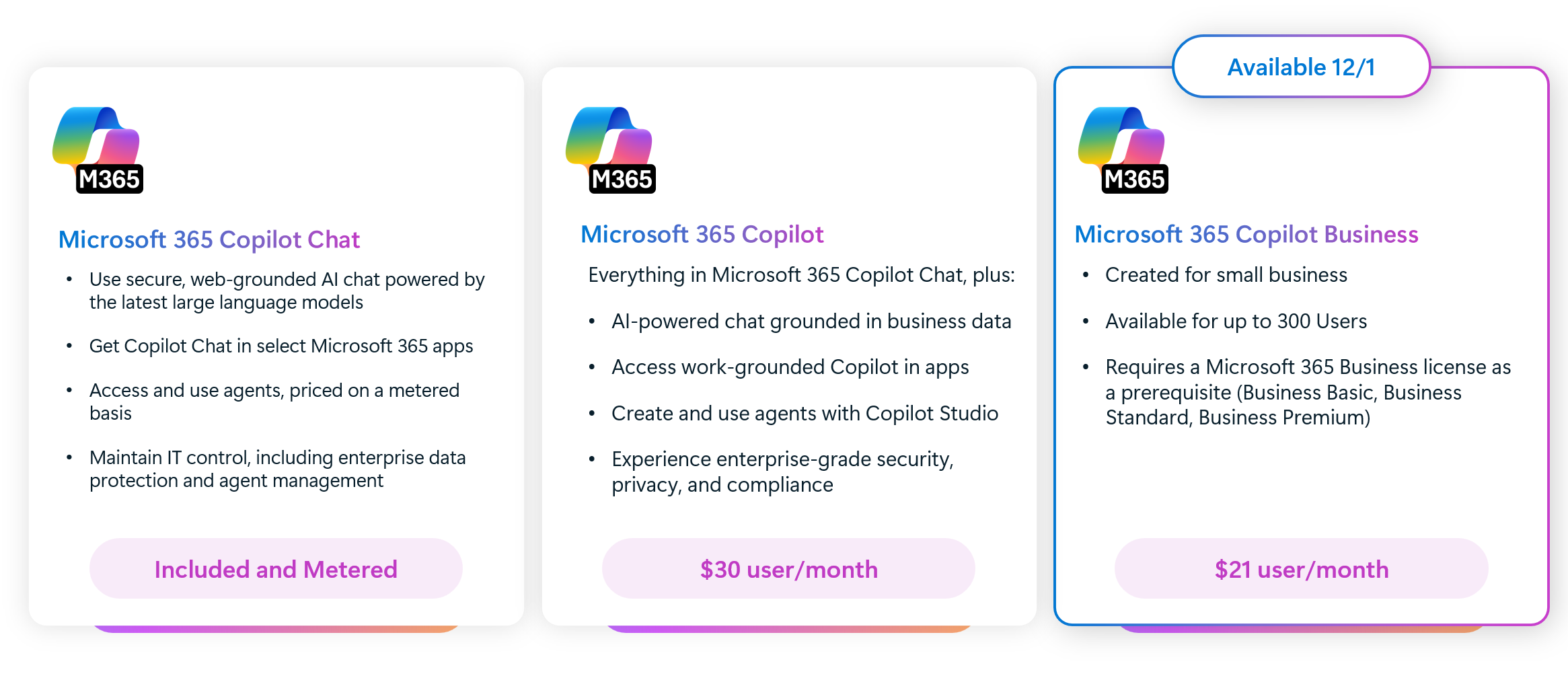Click the Available 12/1 badge
Screen dimensions: 1568x678
click(x=1301, y=67)
